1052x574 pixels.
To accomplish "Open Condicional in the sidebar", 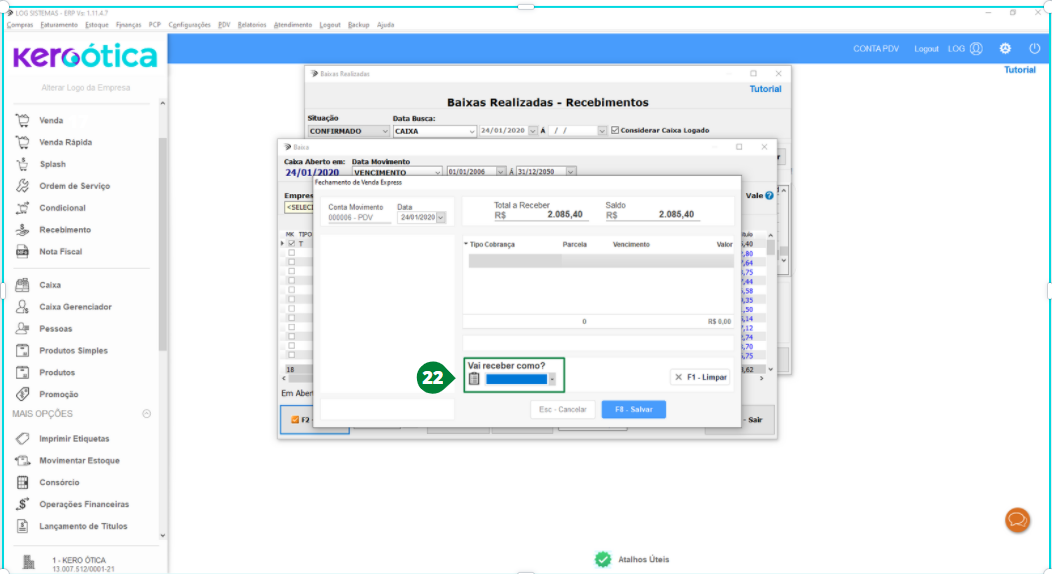I will pos(62,208).
